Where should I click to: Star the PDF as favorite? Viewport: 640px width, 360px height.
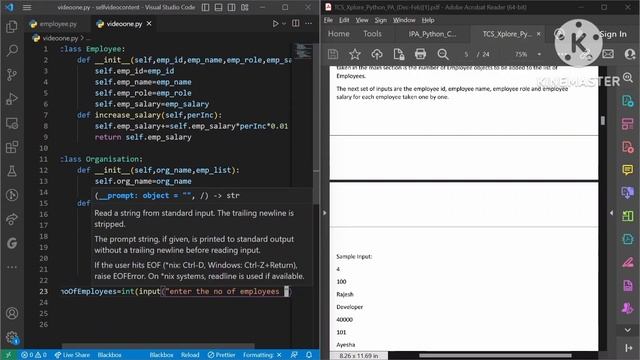(355, 54)
